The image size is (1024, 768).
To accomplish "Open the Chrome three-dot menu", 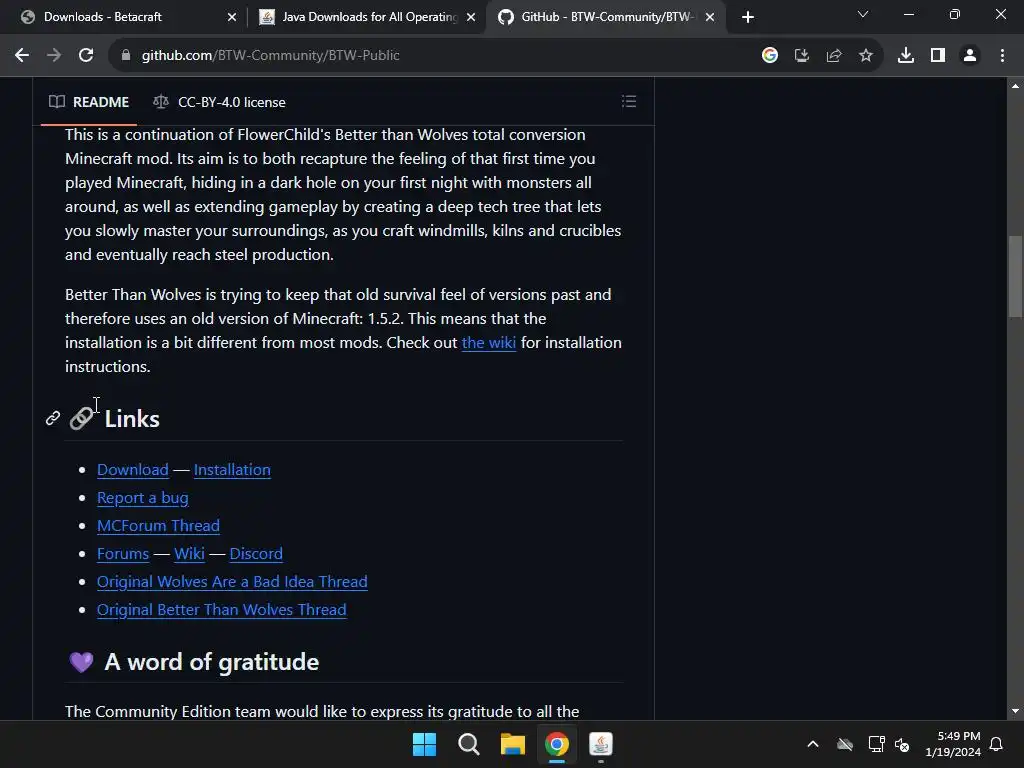I will point(1002,56).
